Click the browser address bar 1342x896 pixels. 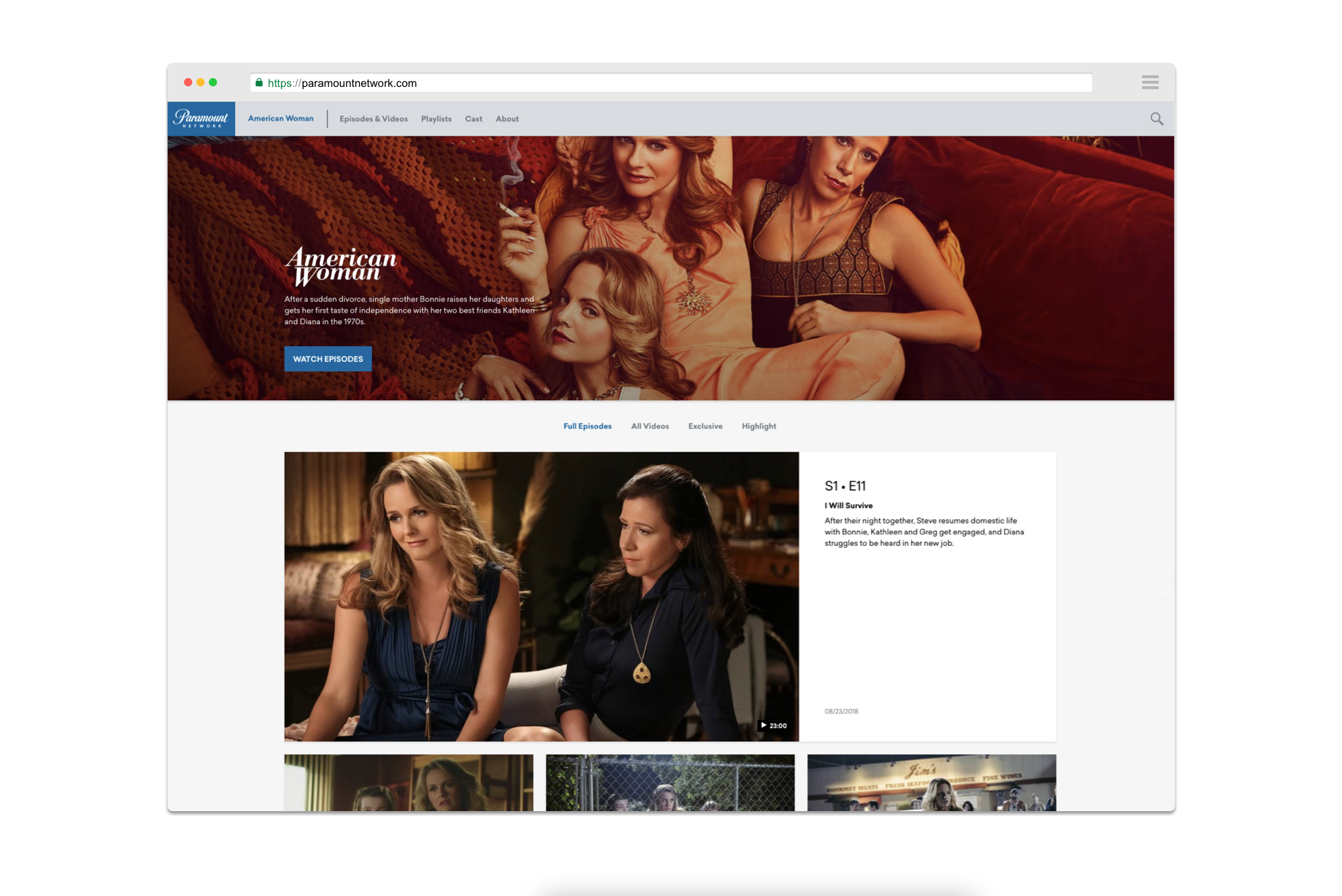click(x=674, y=83)
